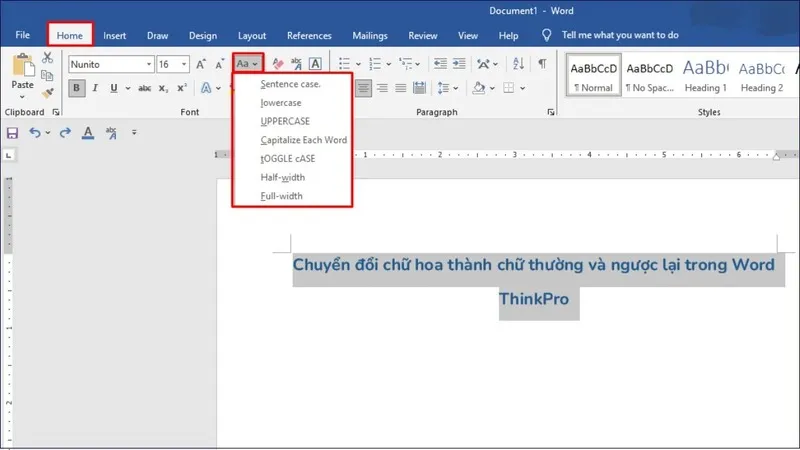The height and width of the screenshot is (450, 800).
Task: Click the Paste clipboard icon
Action: point(22,66)
